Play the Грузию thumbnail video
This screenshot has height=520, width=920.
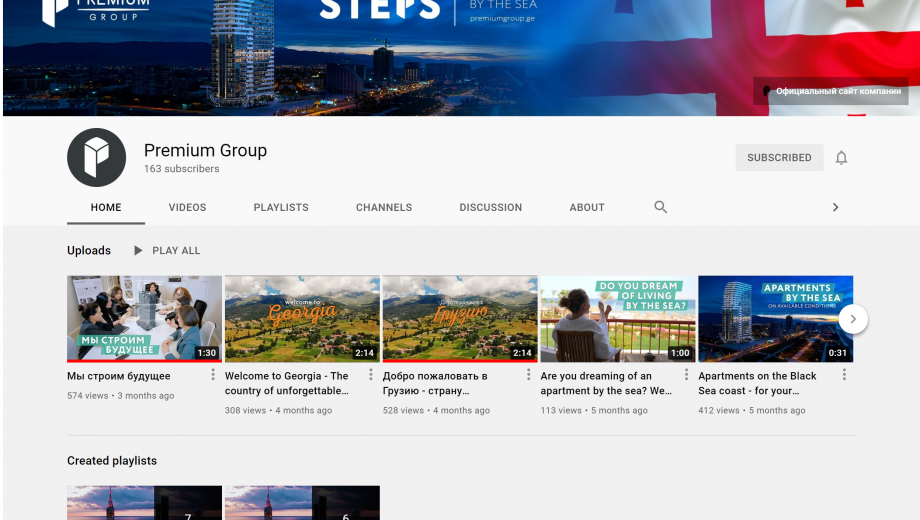(460, 319)
